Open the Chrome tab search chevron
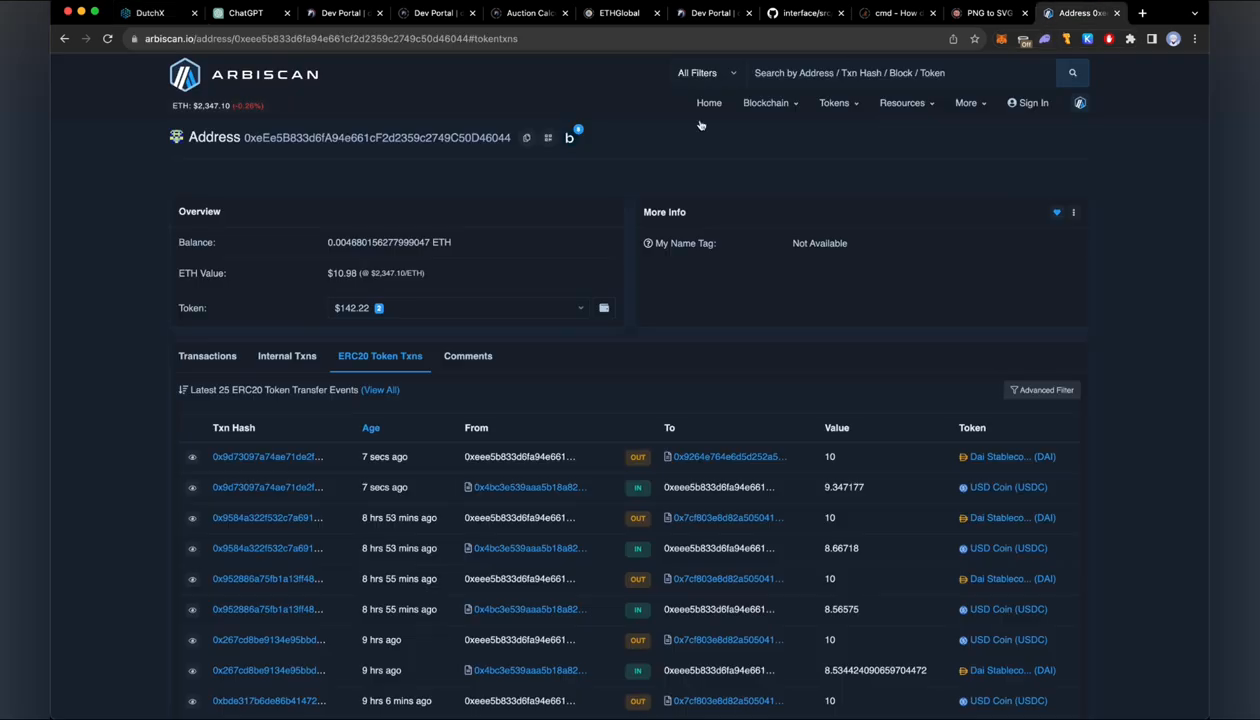Viewport: 1260px width, 720px height. [1194, 13]
